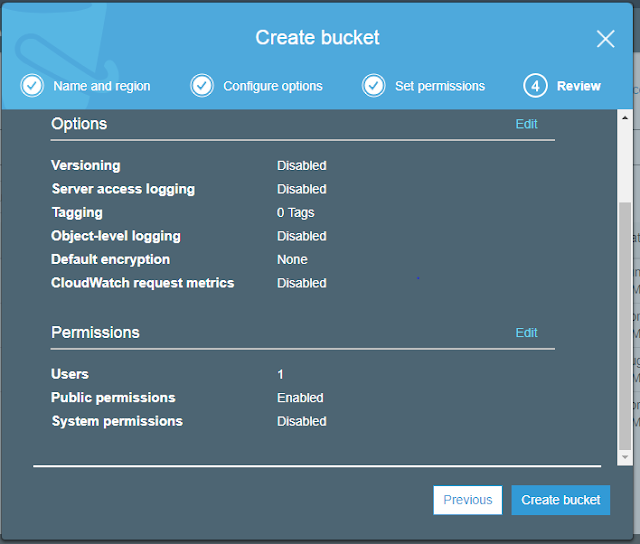The height and width of the screenshot is (544, 640).
Task: Click the step 4 number circle
Action: [535, 86]
